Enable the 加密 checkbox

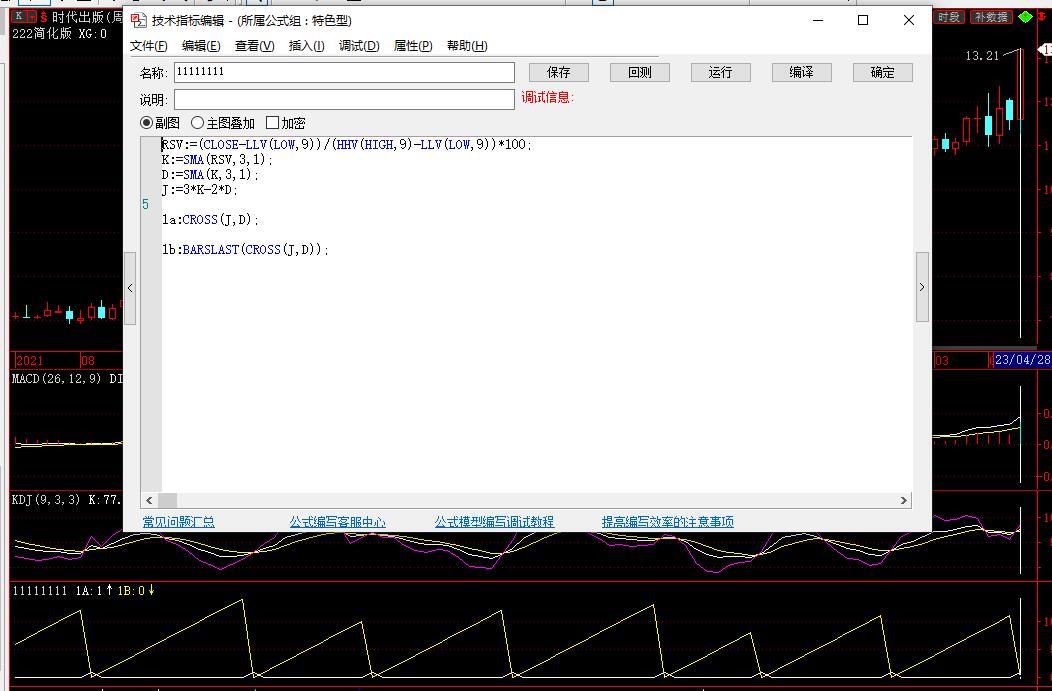point(272,123)
